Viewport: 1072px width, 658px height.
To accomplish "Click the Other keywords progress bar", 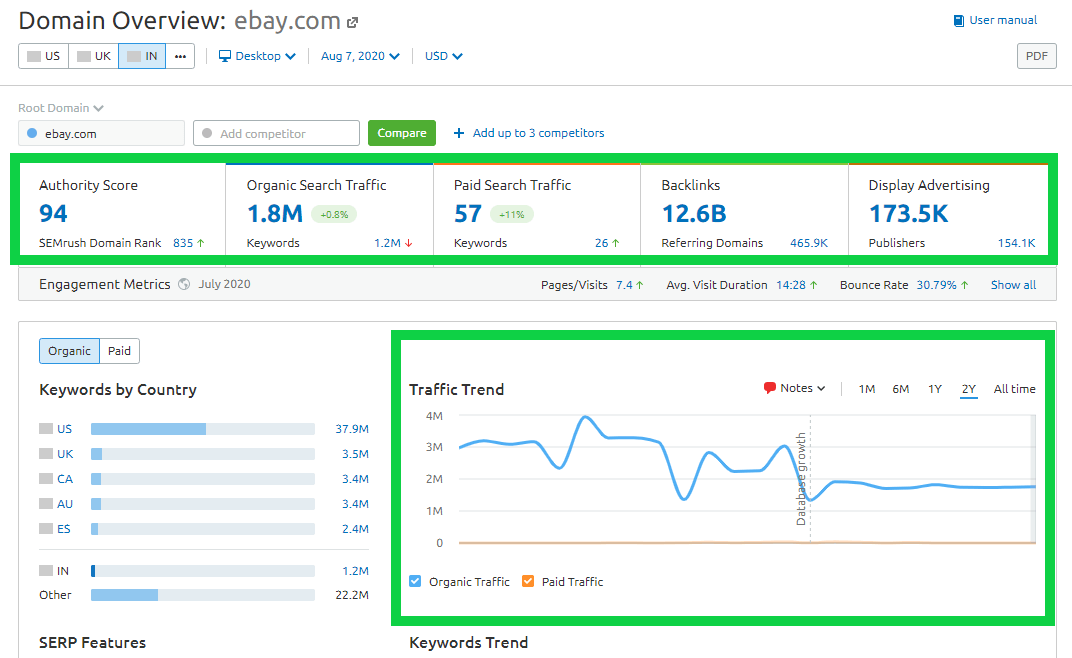I will [202, 595].
